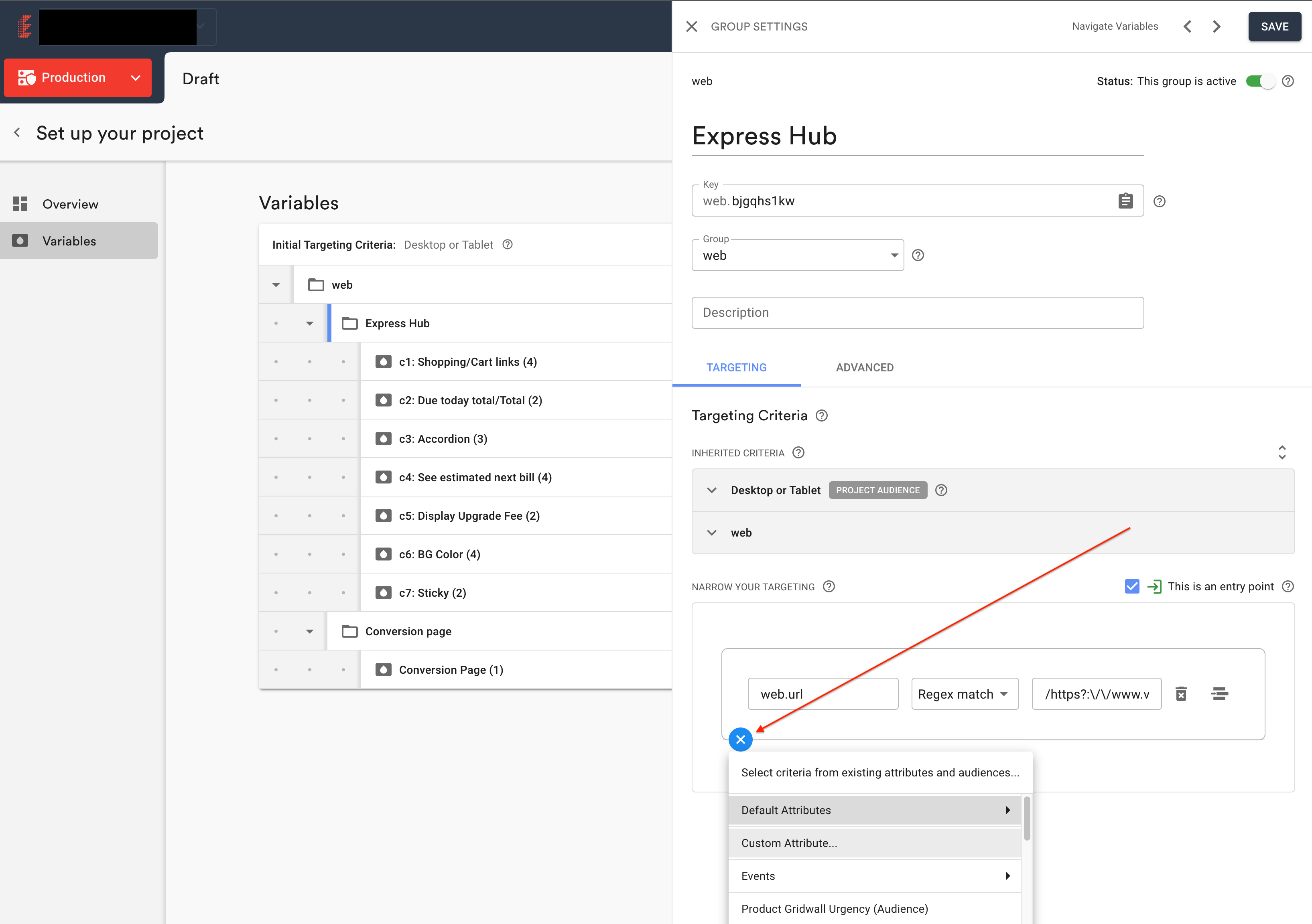Switch to the ADVANCED tab
1312x924 pixels.
coord(865,367)
